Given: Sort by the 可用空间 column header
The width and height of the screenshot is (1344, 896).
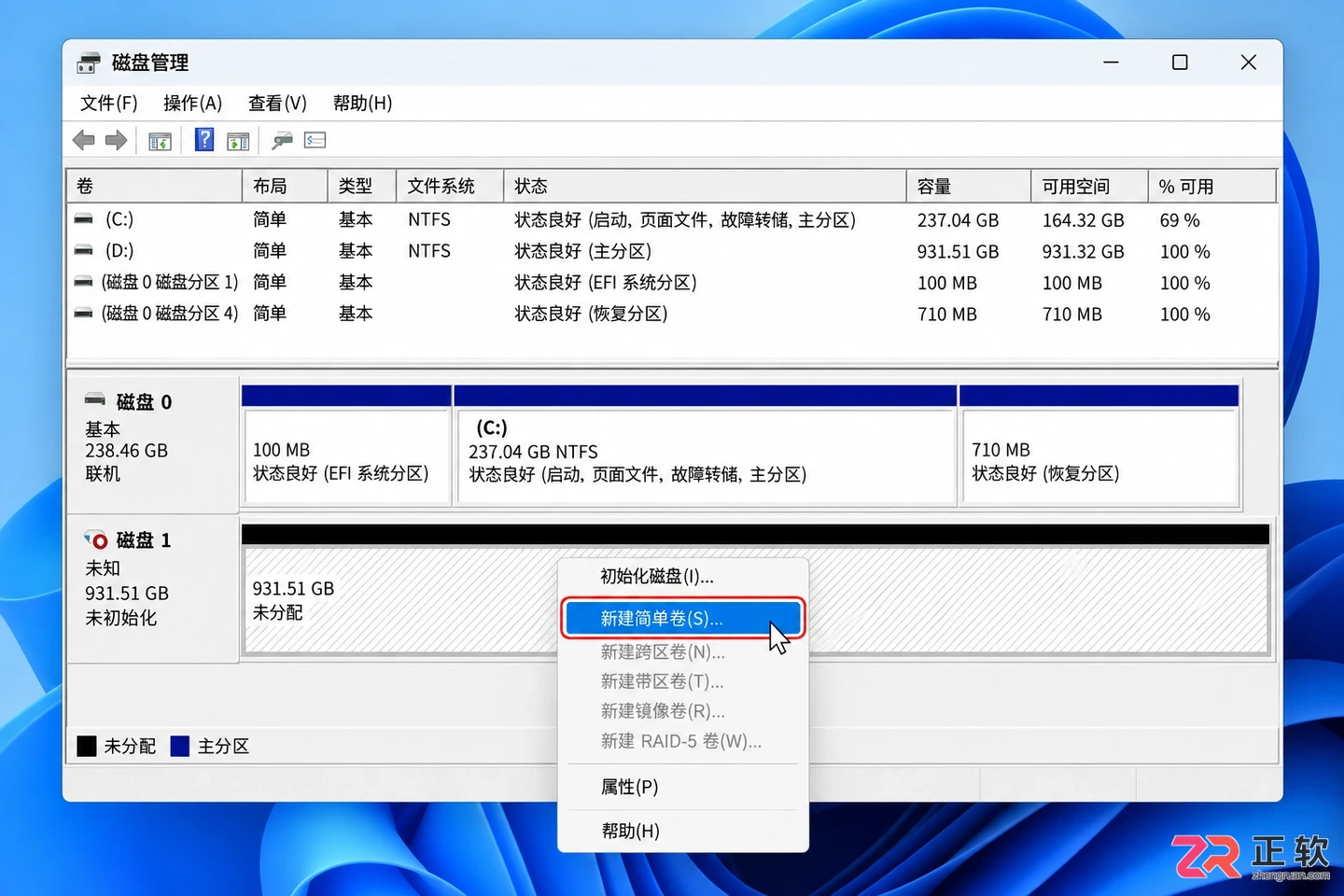Looking at the screenshot, I should 1089,187.
